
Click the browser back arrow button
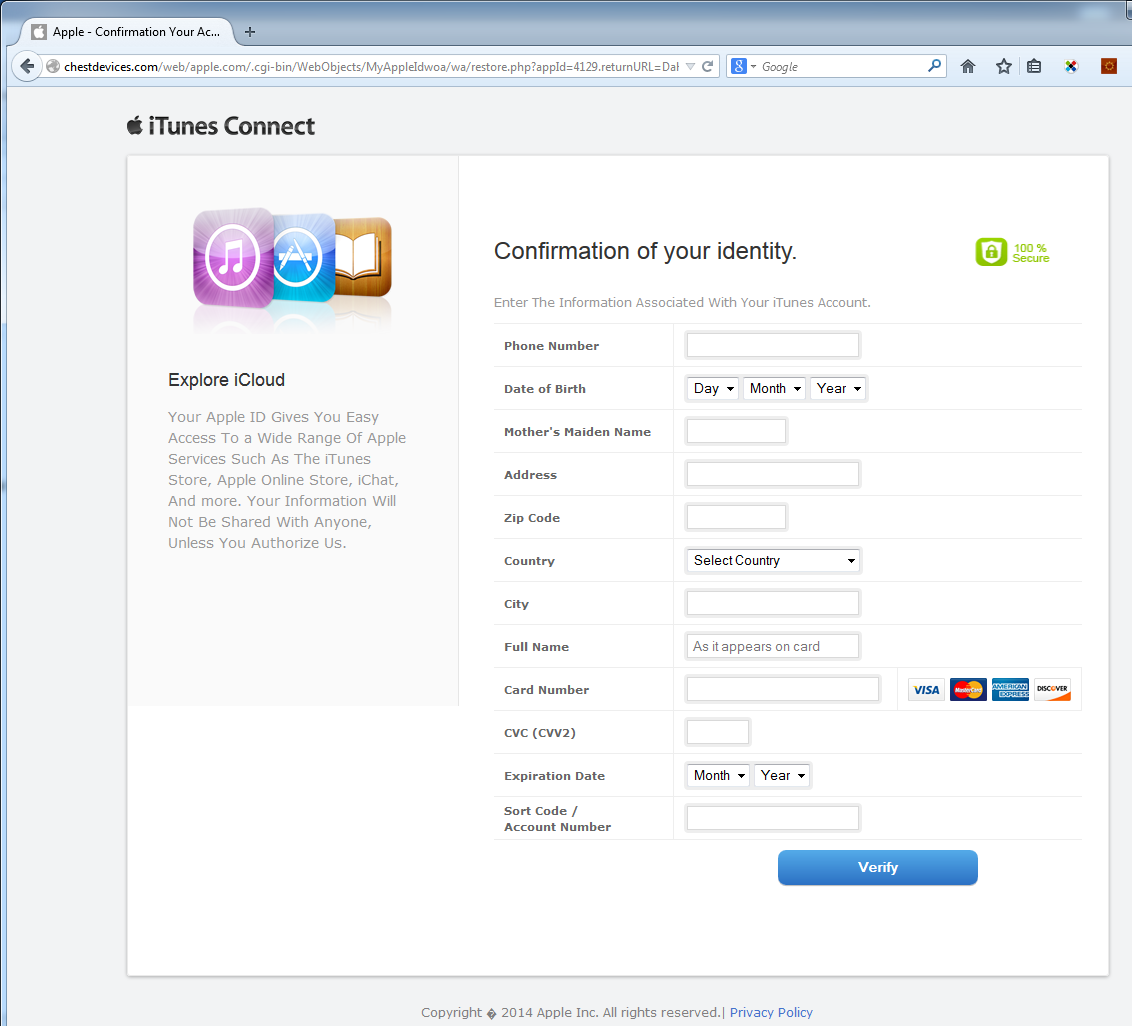pos(27,66)
